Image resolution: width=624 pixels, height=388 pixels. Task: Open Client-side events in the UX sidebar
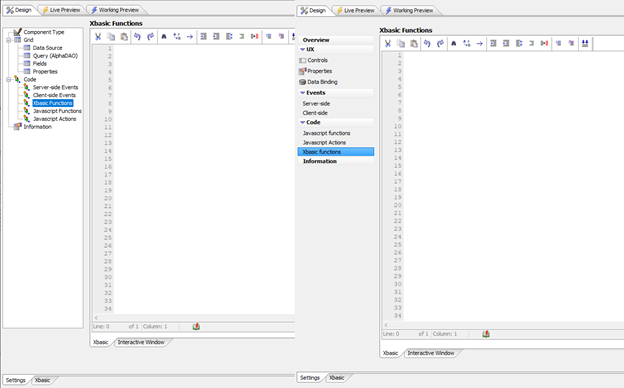[315, 113]
